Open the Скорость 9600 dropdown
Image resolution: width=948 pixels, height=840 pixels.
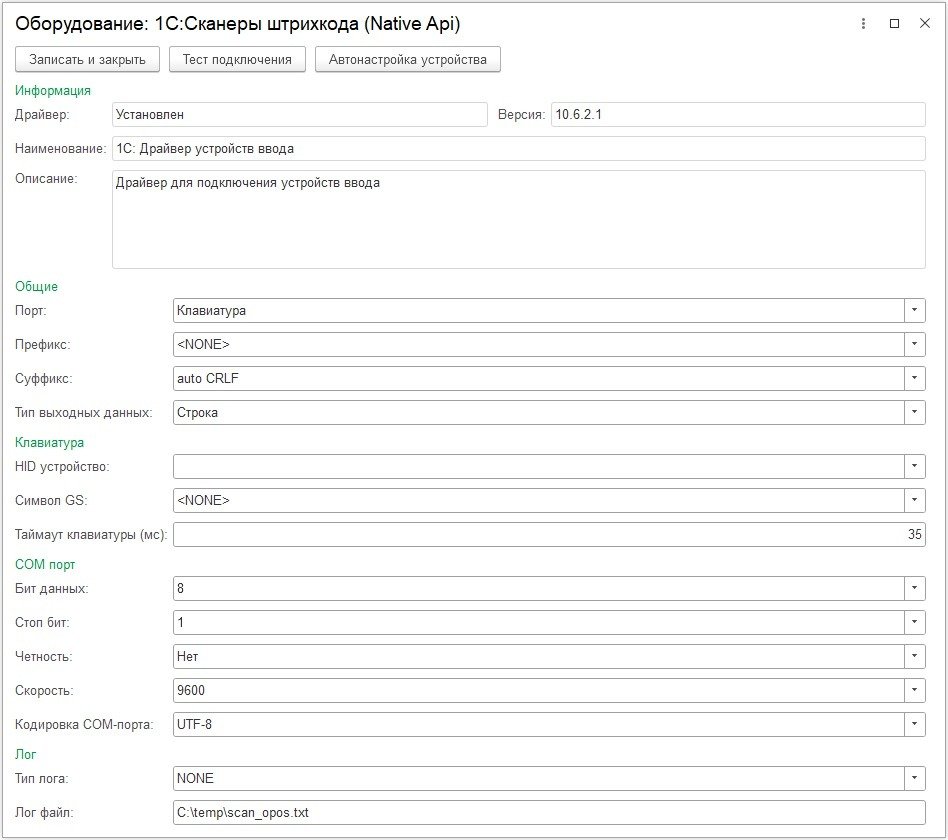[914, 690]
